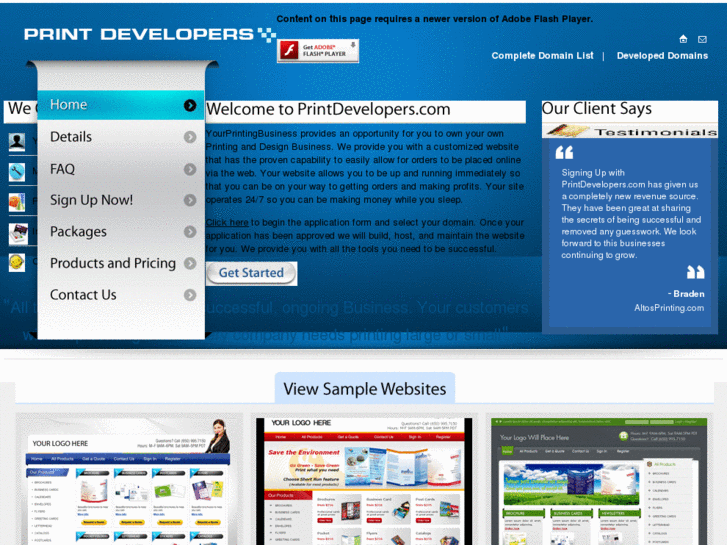This screenshot has width=727, height=545.
Task: Follow the 'Click here' application link
Action: [x=227, y=223]
